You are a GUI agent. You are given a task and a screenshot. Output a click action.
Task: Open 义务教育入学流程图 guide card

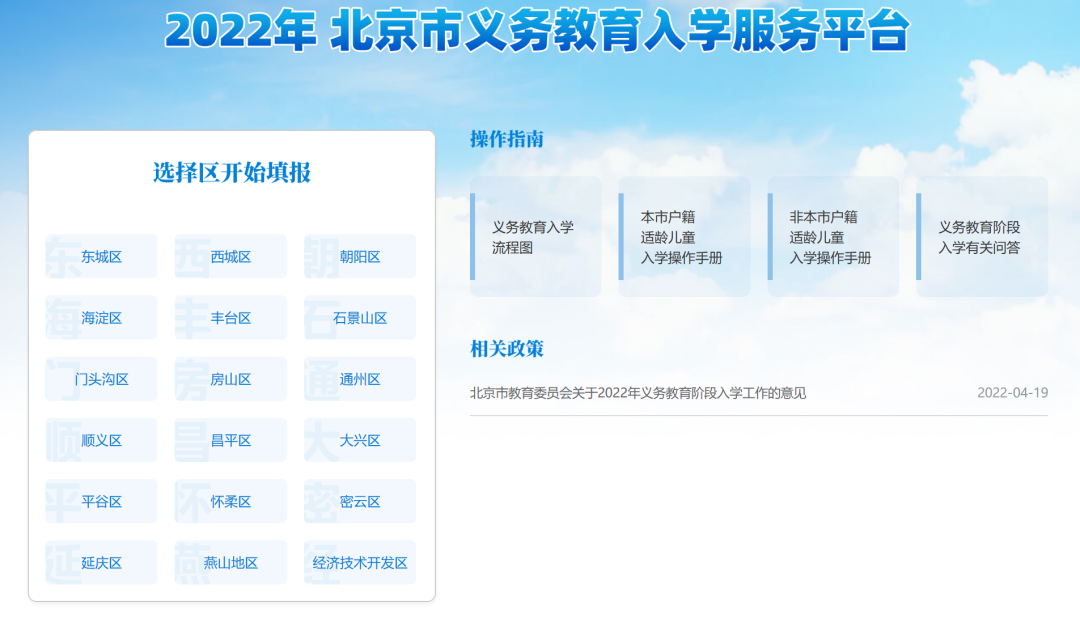tap(536, 237)
